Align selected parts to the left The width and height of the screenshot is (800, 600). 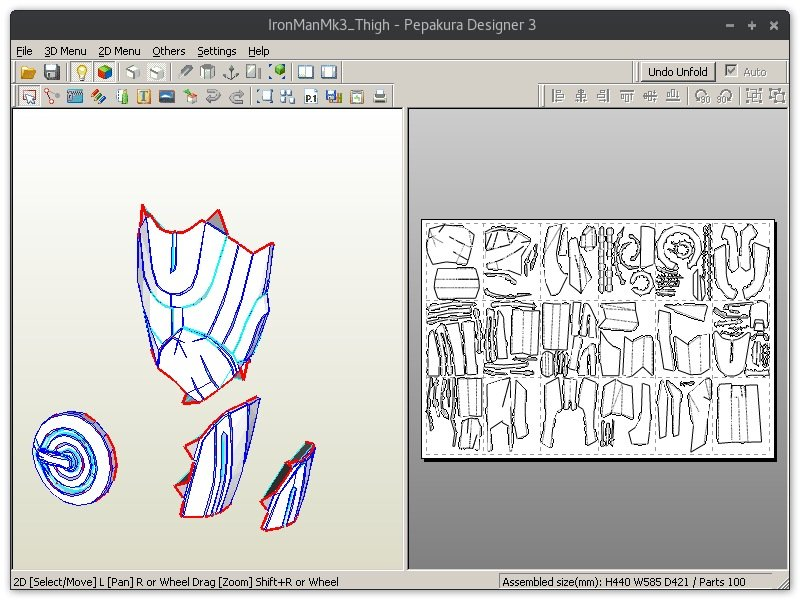pyautogui.click(x=558, y=96)
